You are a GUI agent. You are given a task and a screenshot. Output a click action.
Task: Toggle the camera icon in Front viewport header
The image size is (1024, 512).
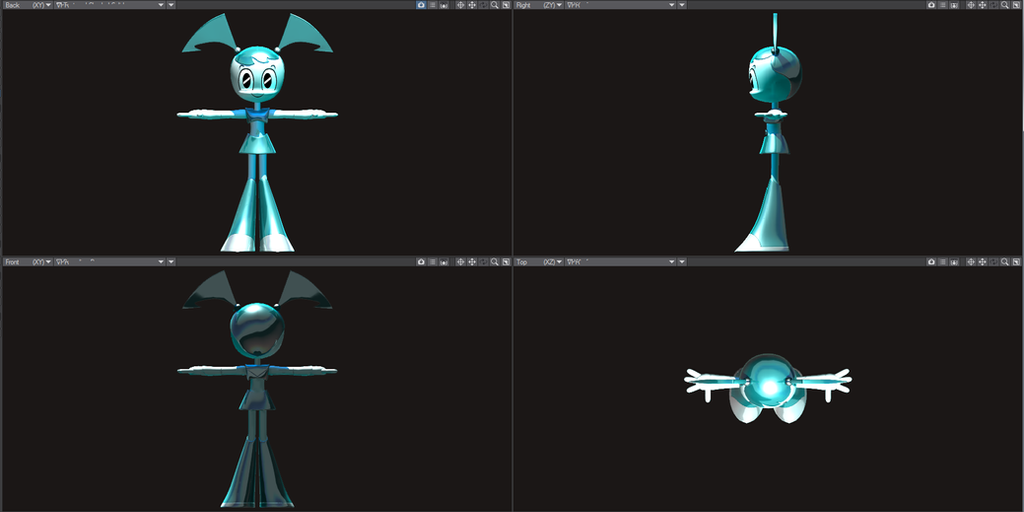click(421, 261)
